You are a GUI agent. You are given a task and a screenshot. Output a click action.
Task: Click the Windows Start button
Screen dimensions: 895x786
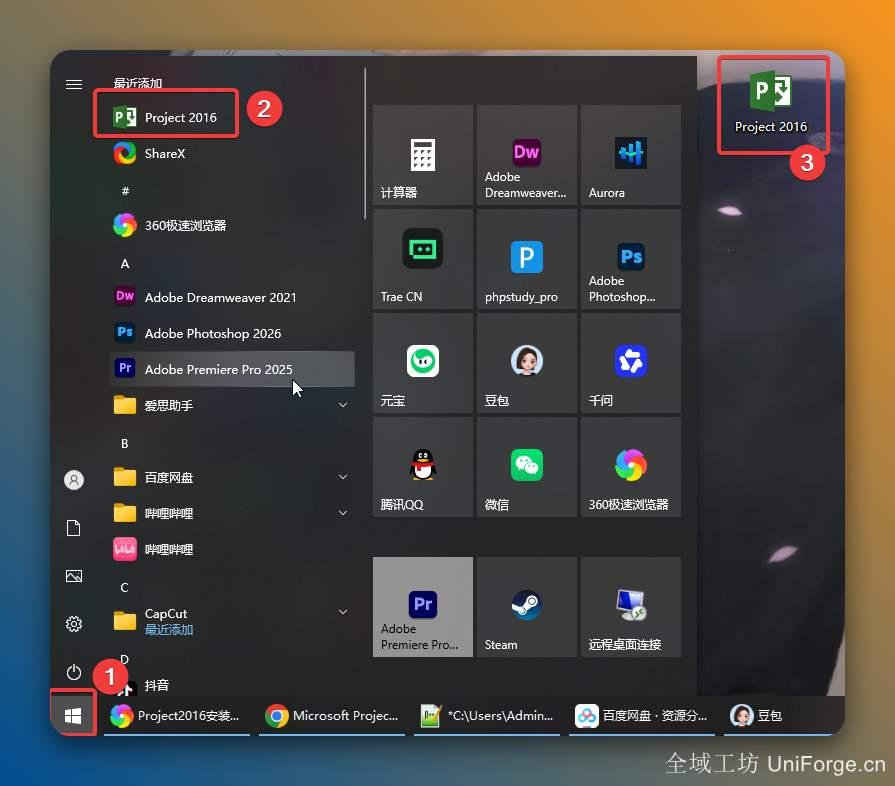point(73,715)
